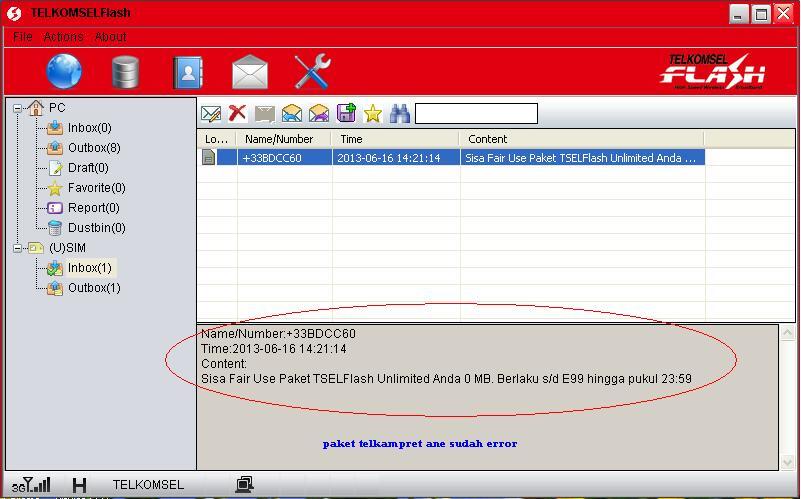The image size is (801, 499).
Task: Click the yellow star Favorite toolbar icon
Action: [373, 113]
